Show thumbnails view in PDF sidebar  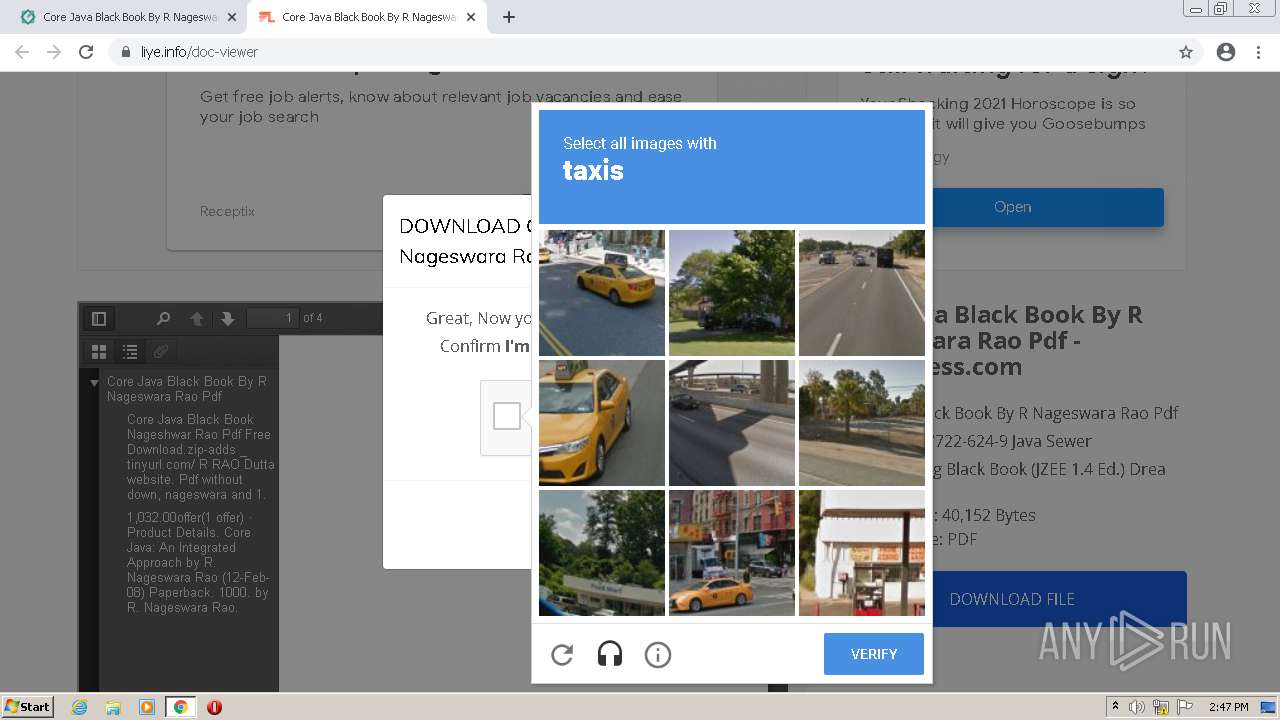(x=99, y=352)
